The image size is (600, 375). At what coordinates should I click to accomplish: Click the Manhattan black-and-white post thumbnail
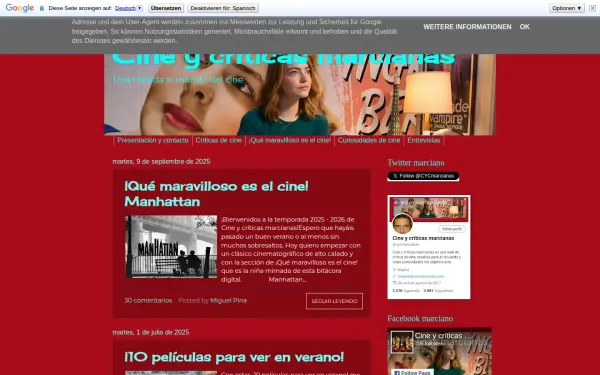coord(171,246)
